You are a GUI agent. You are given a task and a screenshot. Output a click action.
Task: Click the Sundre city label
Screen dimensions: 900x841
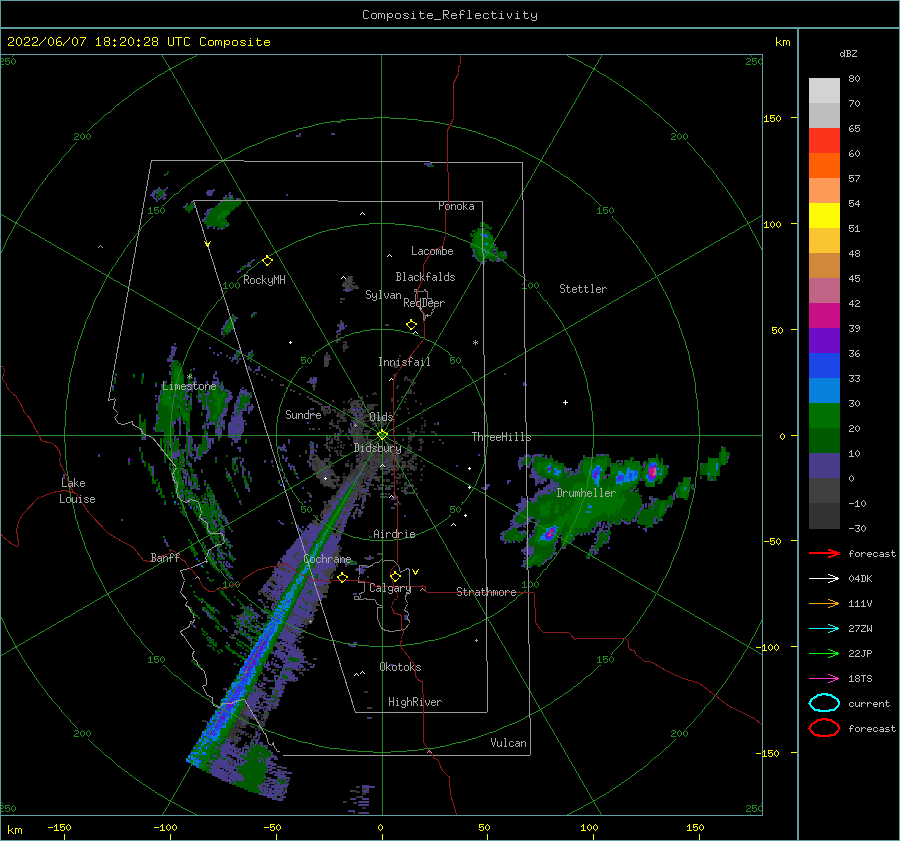(x=303, y=414)
